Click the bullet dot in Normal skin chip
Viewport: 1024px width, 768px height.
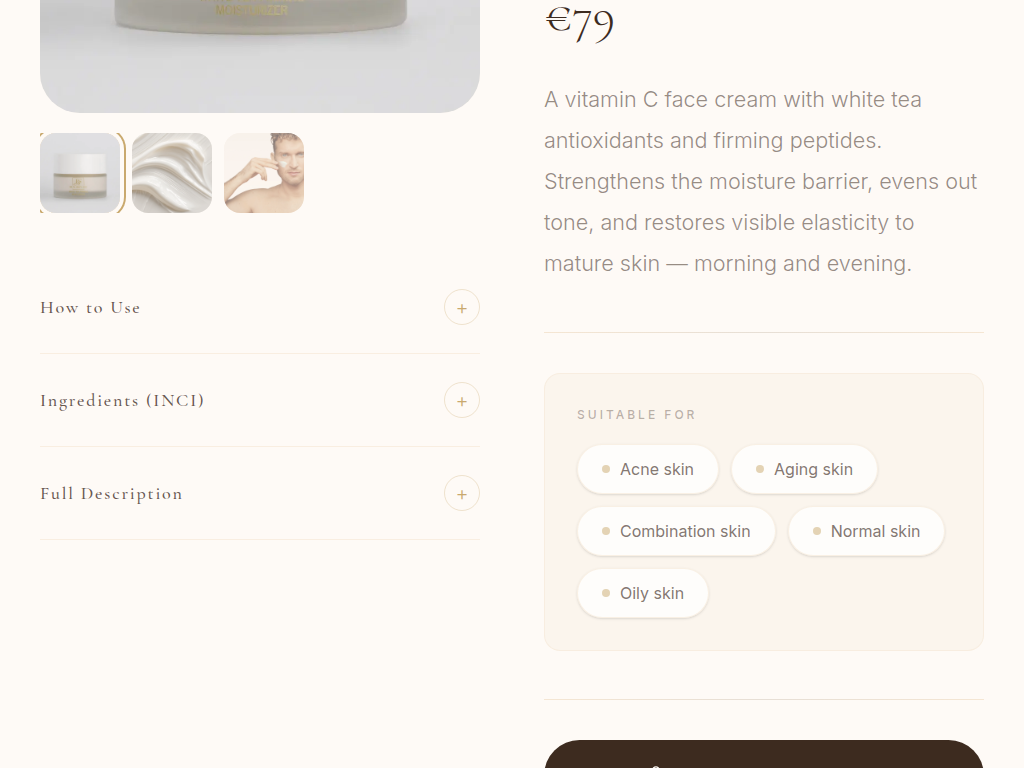(817, 531)
